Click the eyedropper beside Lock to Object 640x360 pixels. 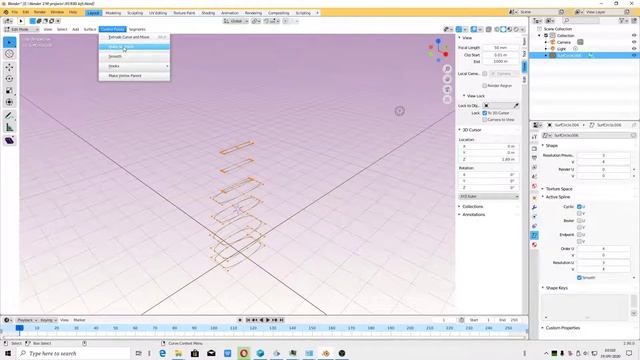(516, 106)
